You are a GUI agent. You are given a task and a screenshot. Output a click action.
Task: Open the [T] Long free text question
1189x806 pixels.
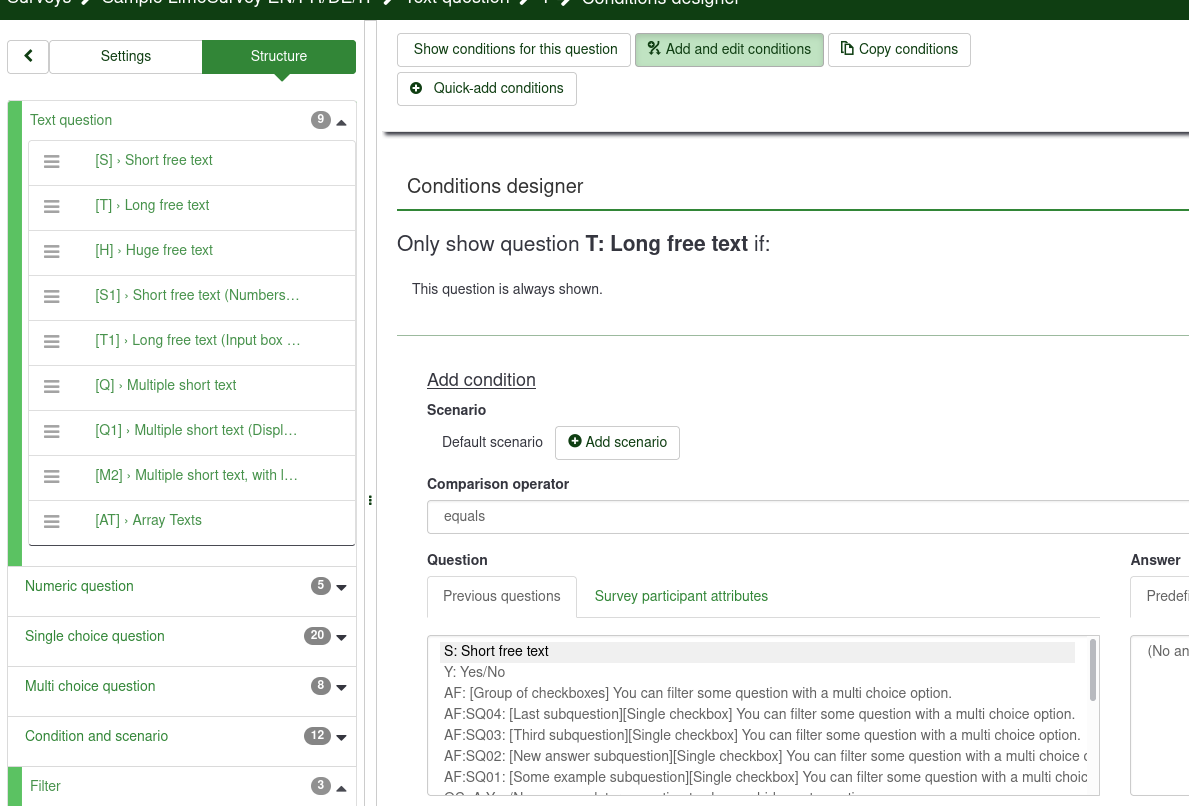click(167, 206)
